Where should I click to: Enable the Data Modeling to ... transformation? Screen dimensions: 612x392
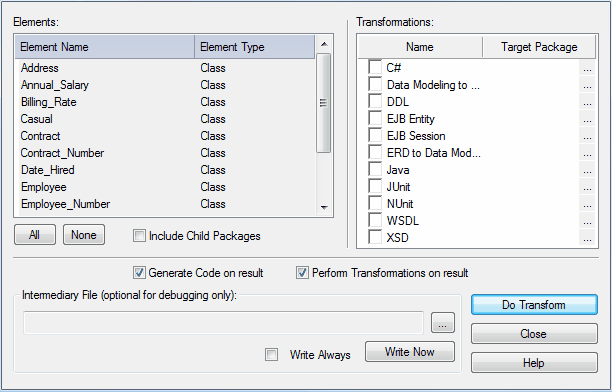pyautogui.click(x=375, y=84)
